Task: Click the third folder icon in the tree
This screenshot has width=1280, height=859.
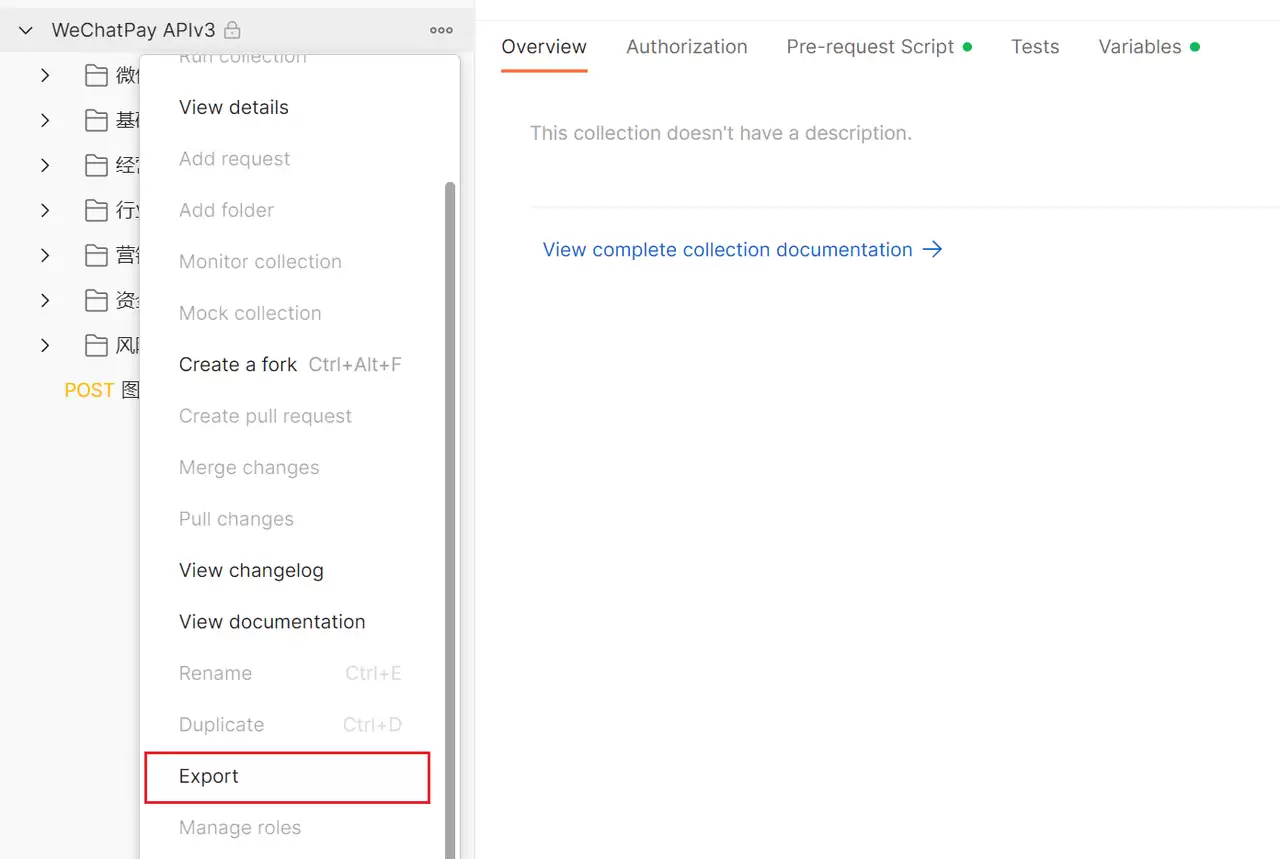Action: pos(96,165)
